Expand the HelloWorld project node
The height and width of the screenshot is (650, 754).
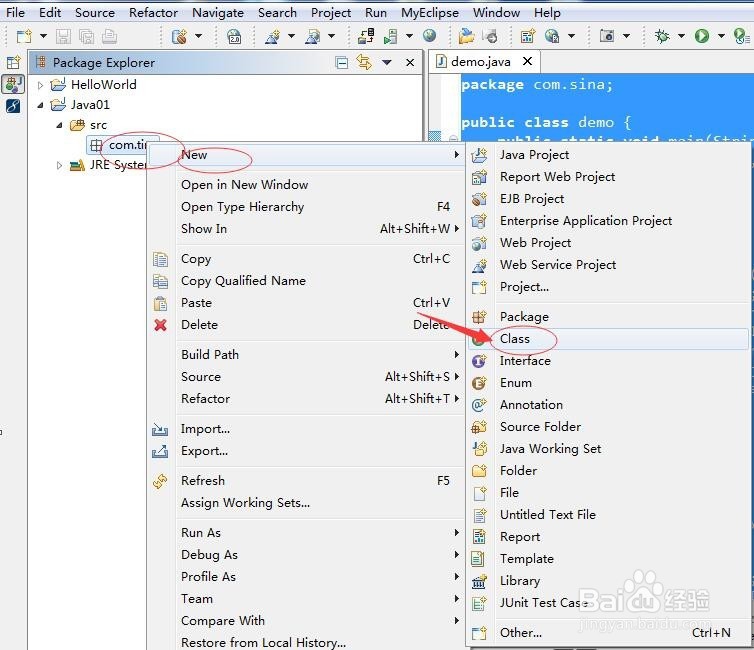click(x=40, y=85)
